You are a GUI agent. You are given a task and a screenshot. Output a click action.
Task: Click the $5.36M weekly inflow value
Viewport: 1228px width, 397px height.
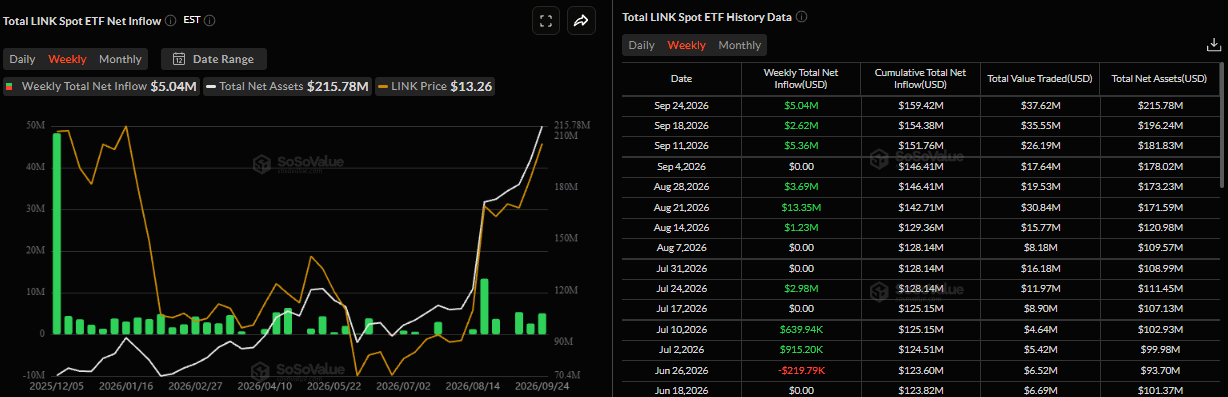(800, 146)
